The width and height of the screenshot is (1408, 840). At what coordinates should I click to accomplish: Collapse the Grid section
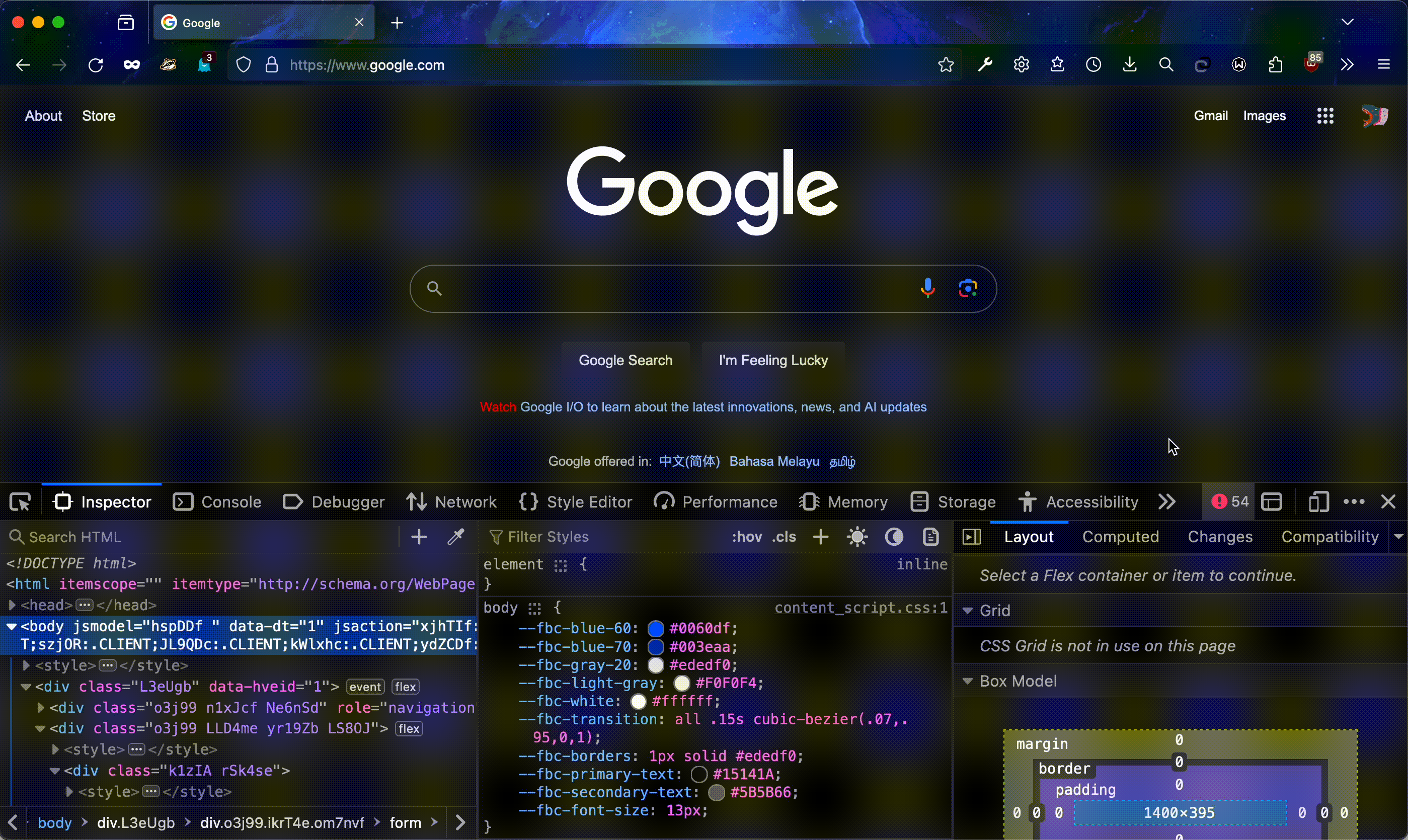point(968,611)
